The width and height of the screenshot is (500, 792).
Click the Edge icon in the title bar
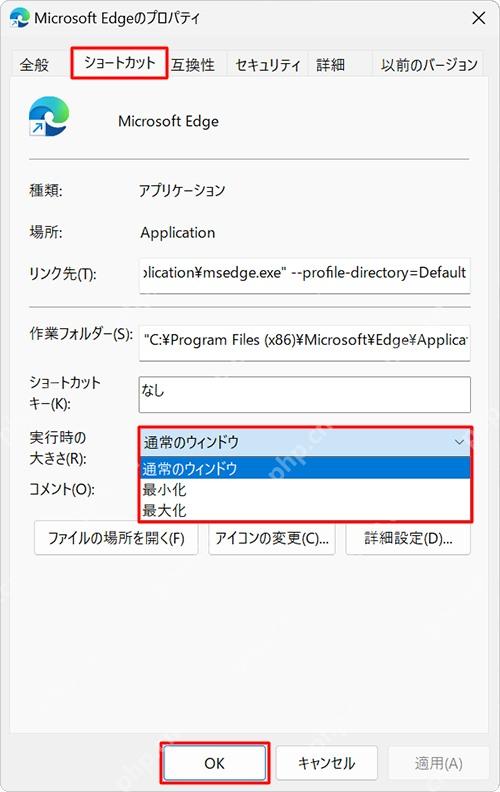(x=19, y=18)
